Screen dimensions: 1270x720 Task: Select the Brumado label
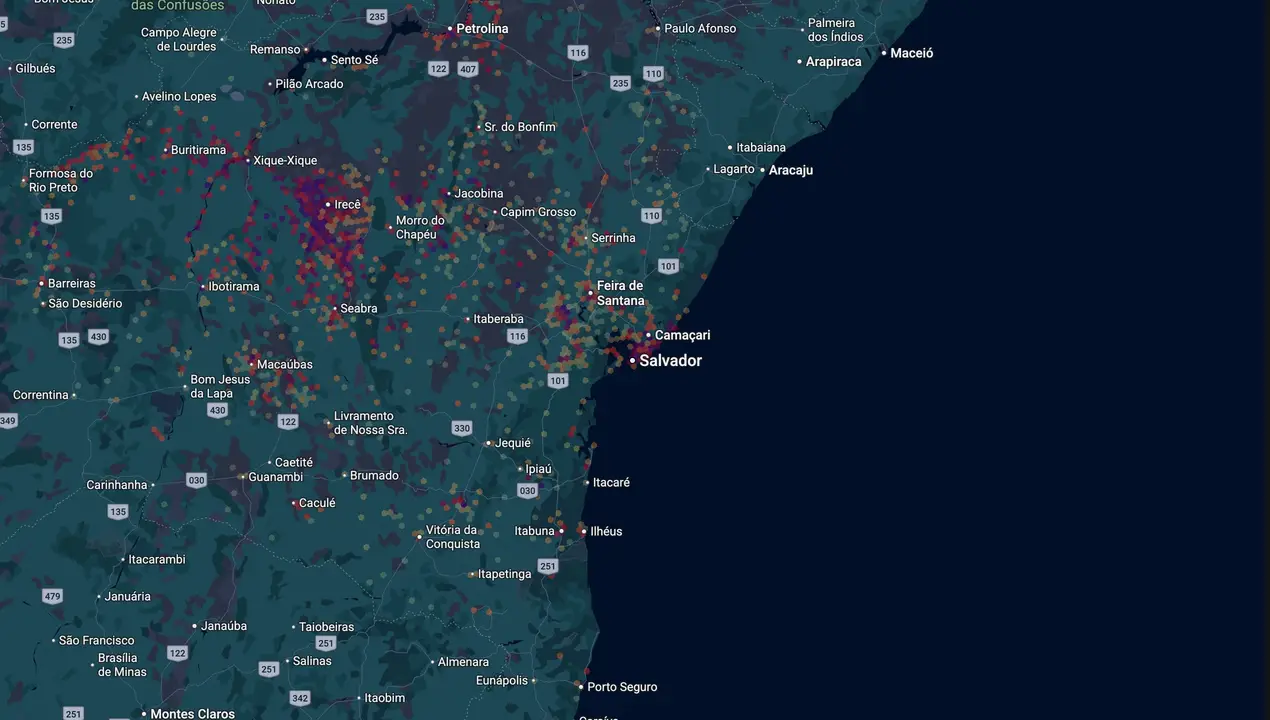(x=375, y=476)
